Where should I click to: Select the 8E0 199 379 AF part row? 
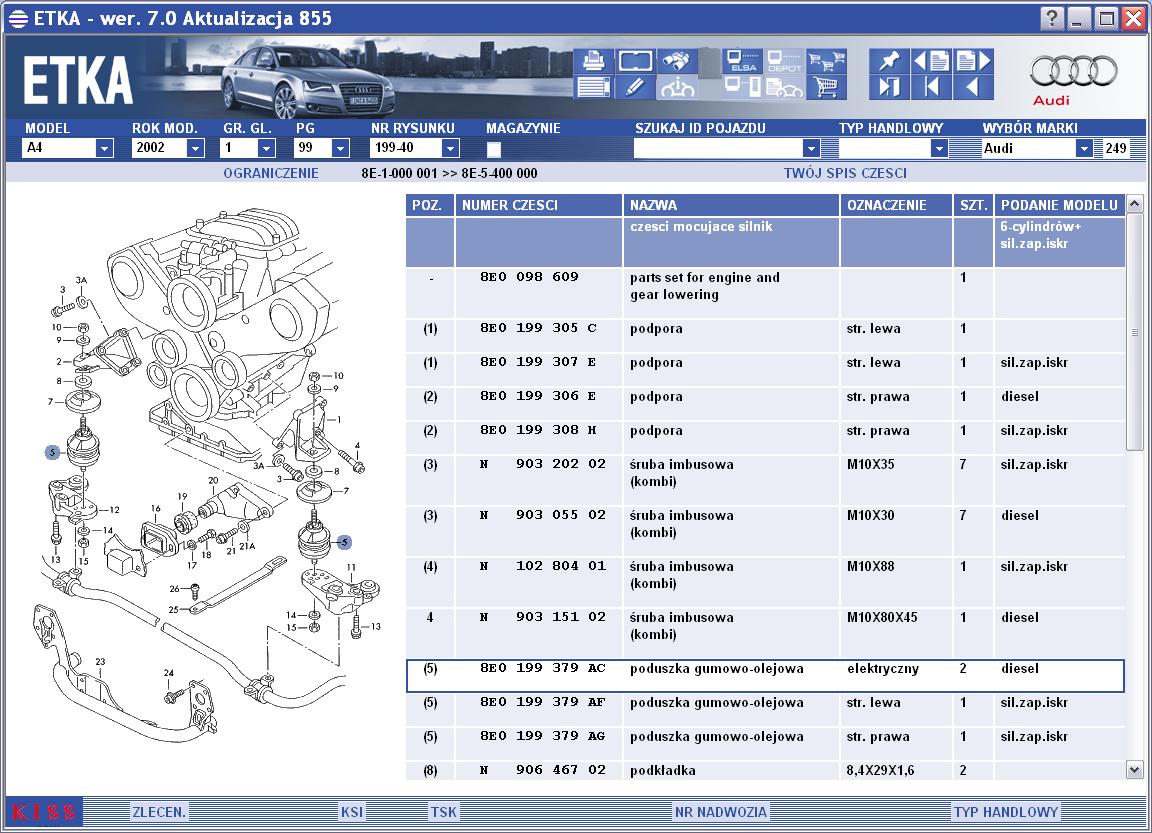(765, 703)
